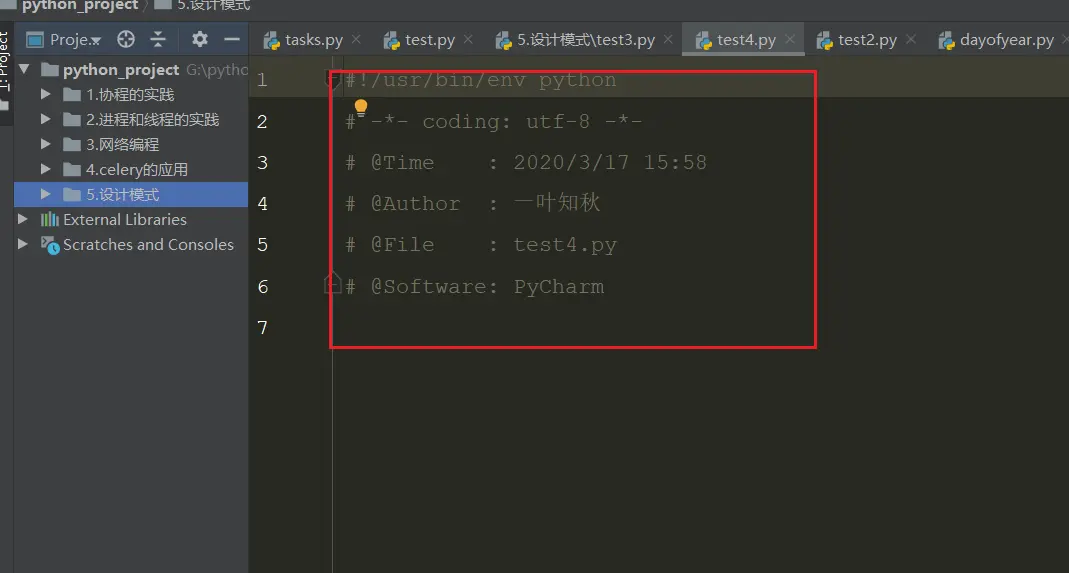Viewport: 1069px width, 573px height.
Task: Expand the 1.协程的实践 folder
Action: (x=46, y=95)
